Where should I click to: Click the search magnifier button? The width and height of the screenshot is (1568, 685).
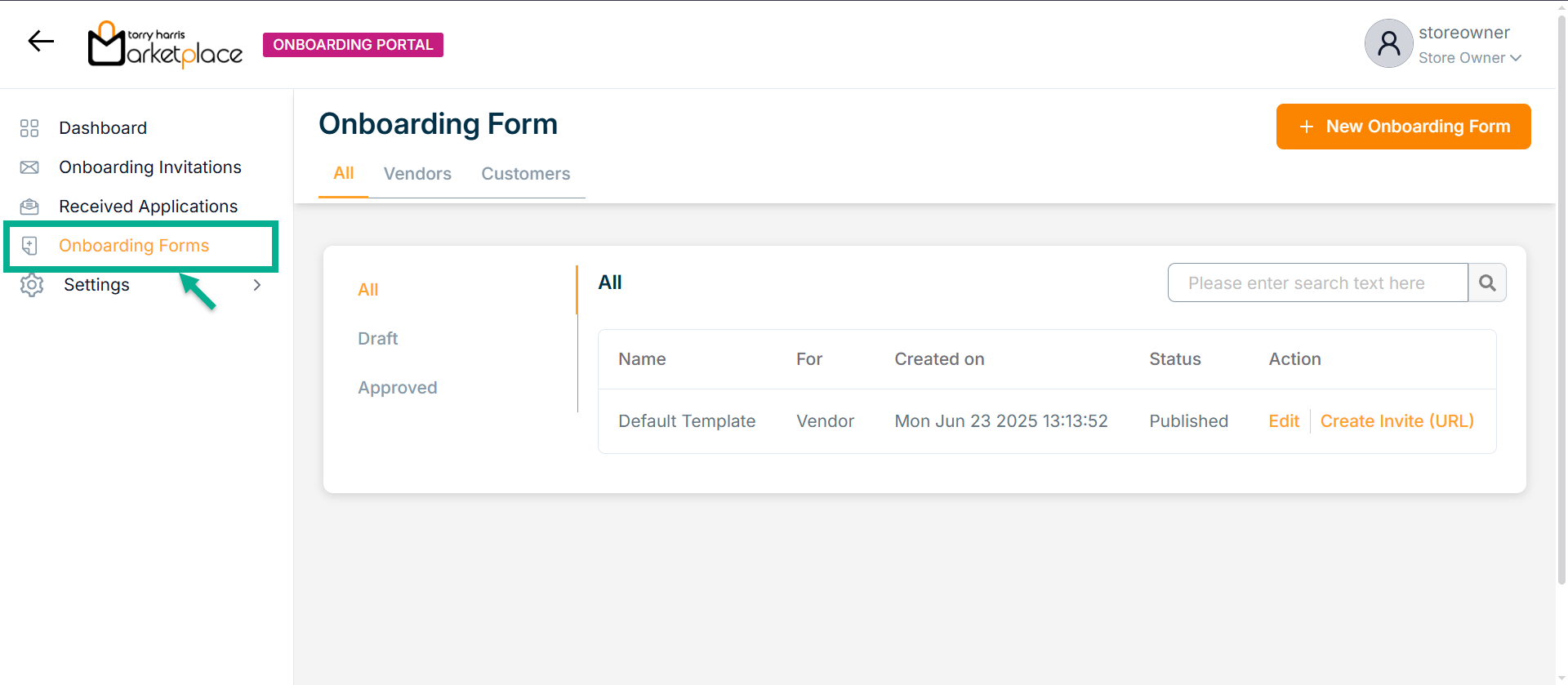coord(1487,282)
